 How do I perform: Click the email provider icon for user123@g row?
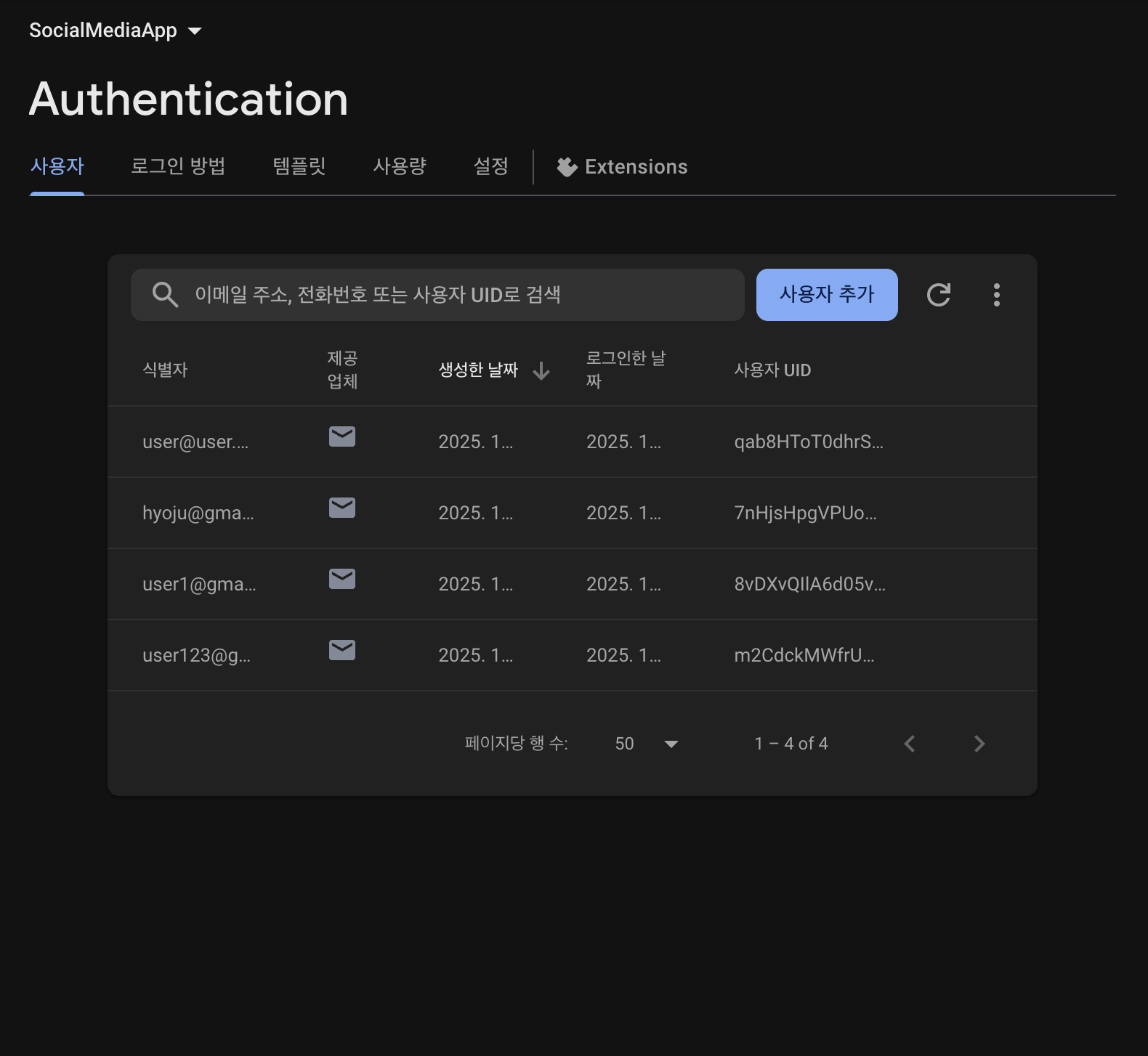coord(342,650)
